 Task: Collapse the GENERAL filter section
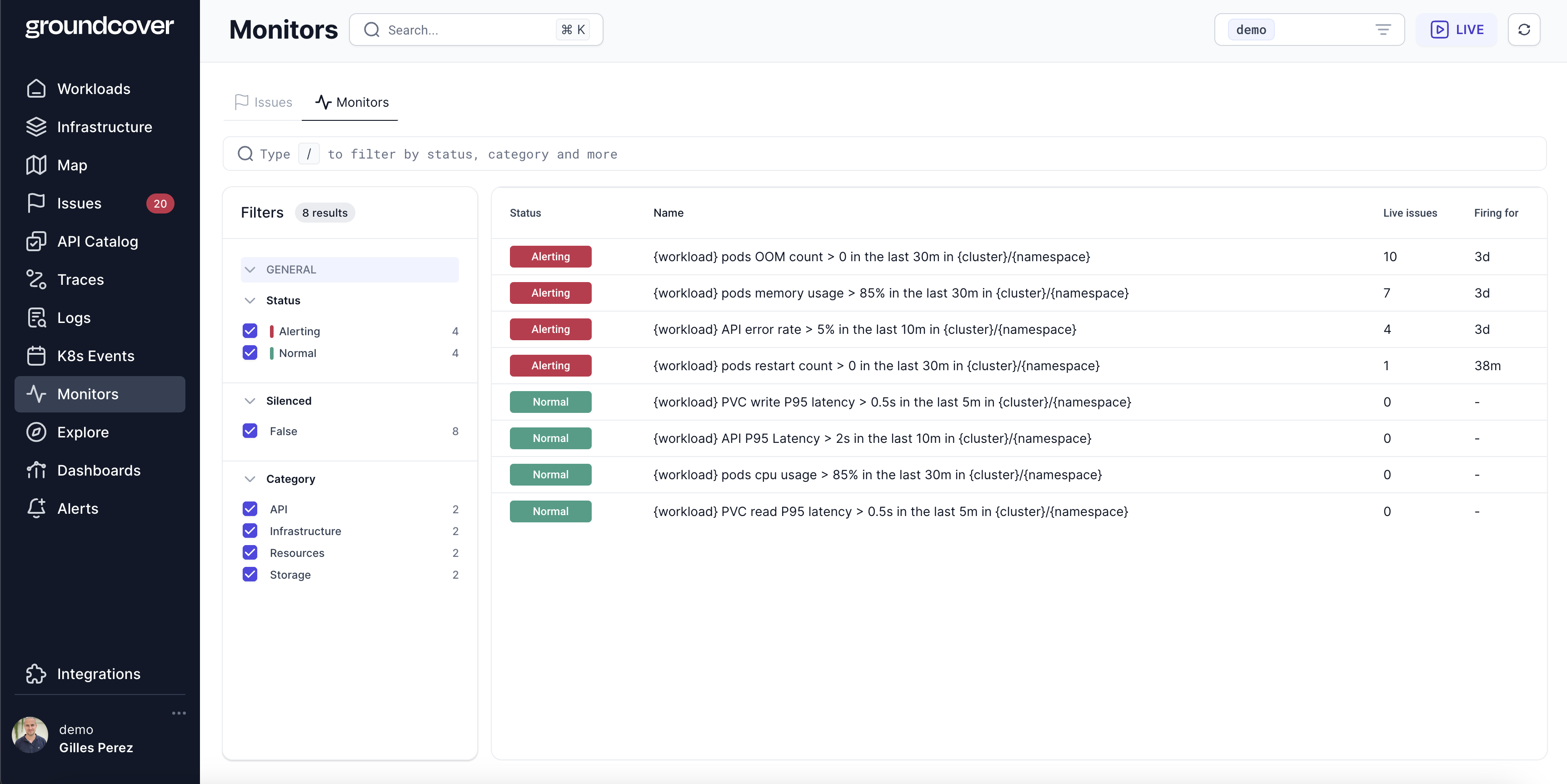[250, 269]
